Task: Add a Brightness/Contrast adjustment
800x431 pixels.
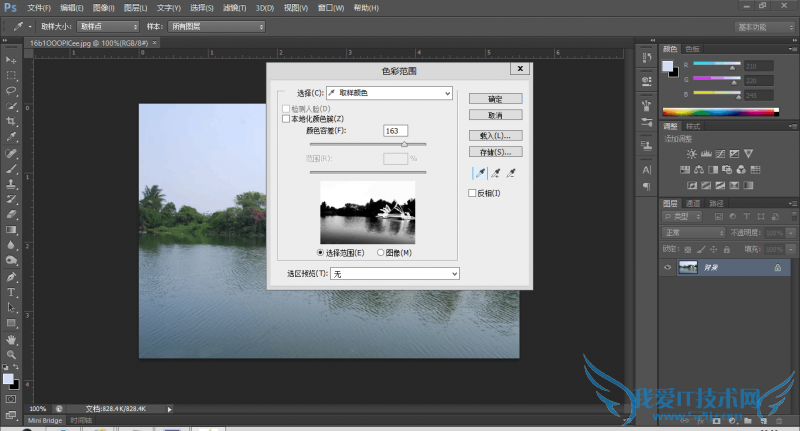Action: coord(691,153)
